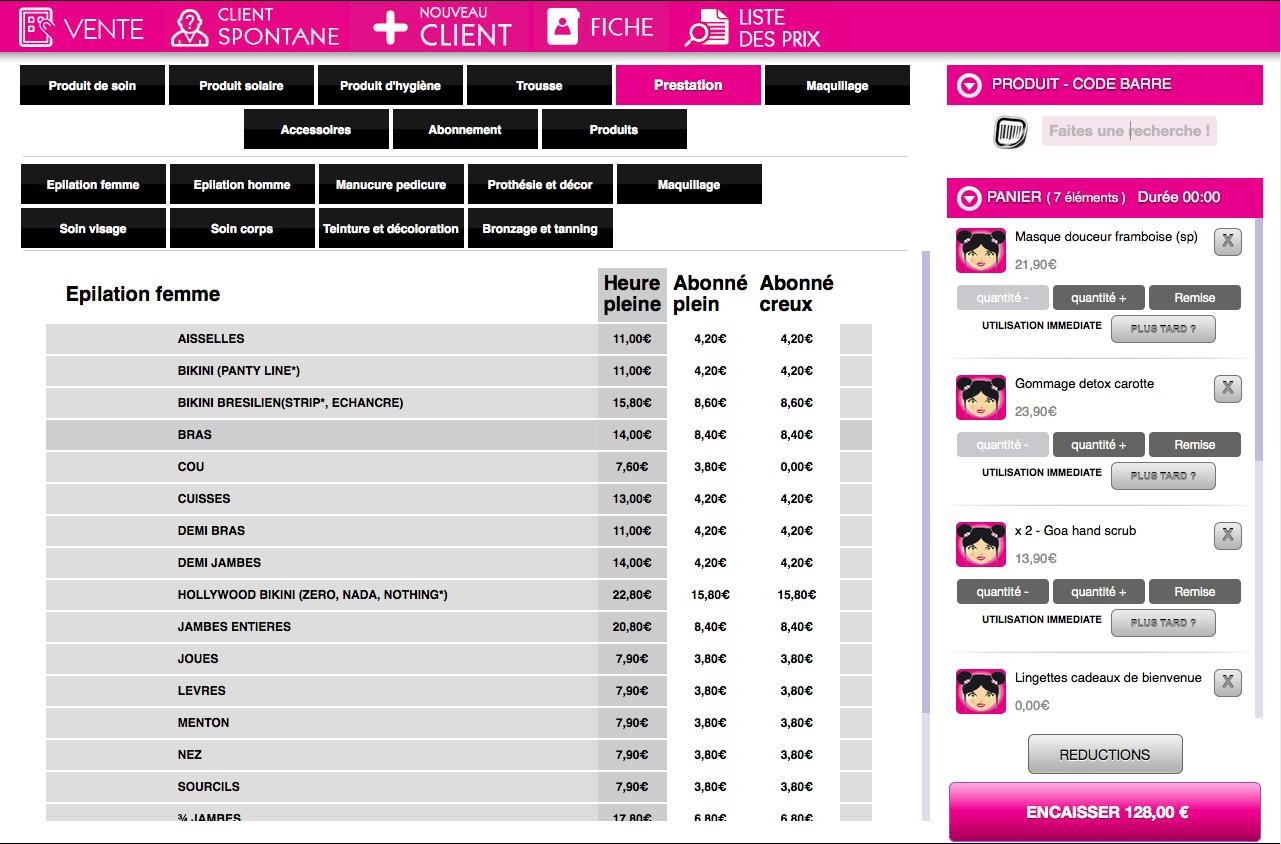Open the Fiche profile icon
Image resolution: width=1281 pixels, height=844 pixels.
564,27
